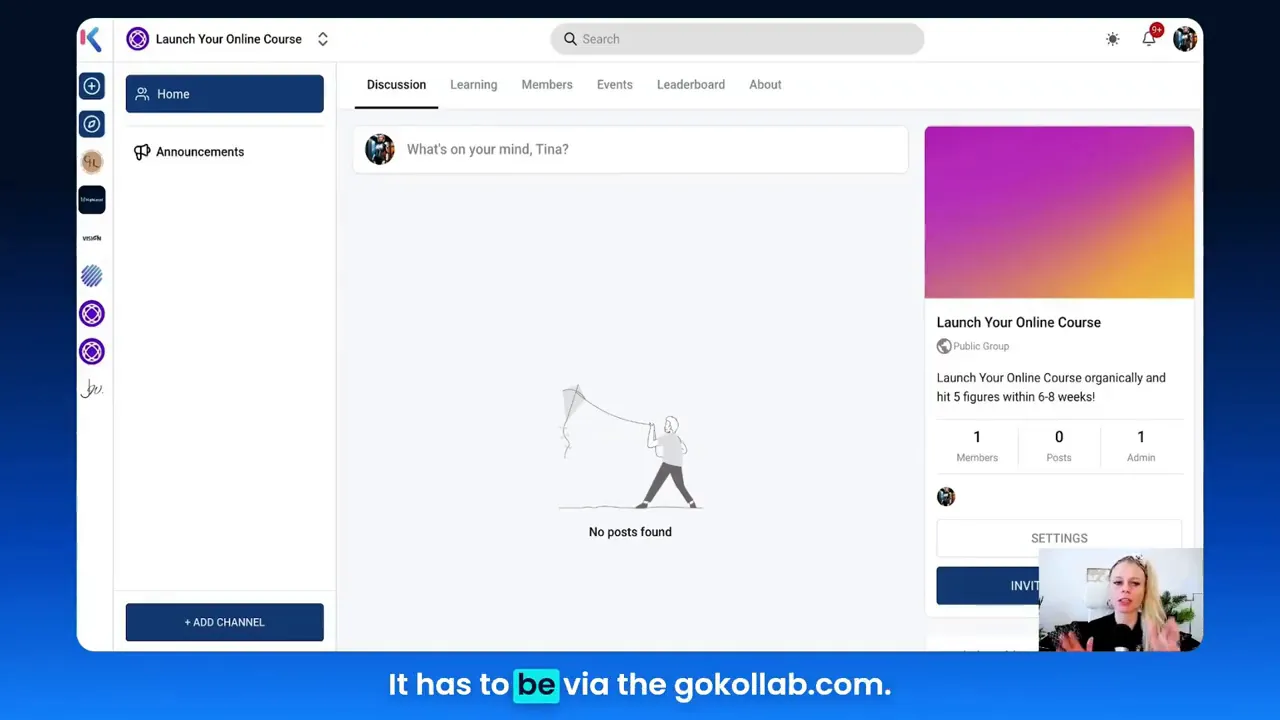Open notifications bell with 9+ badge
Image resolution: width=1280 pixels, height=720 pixels.
pos(1150,38)
